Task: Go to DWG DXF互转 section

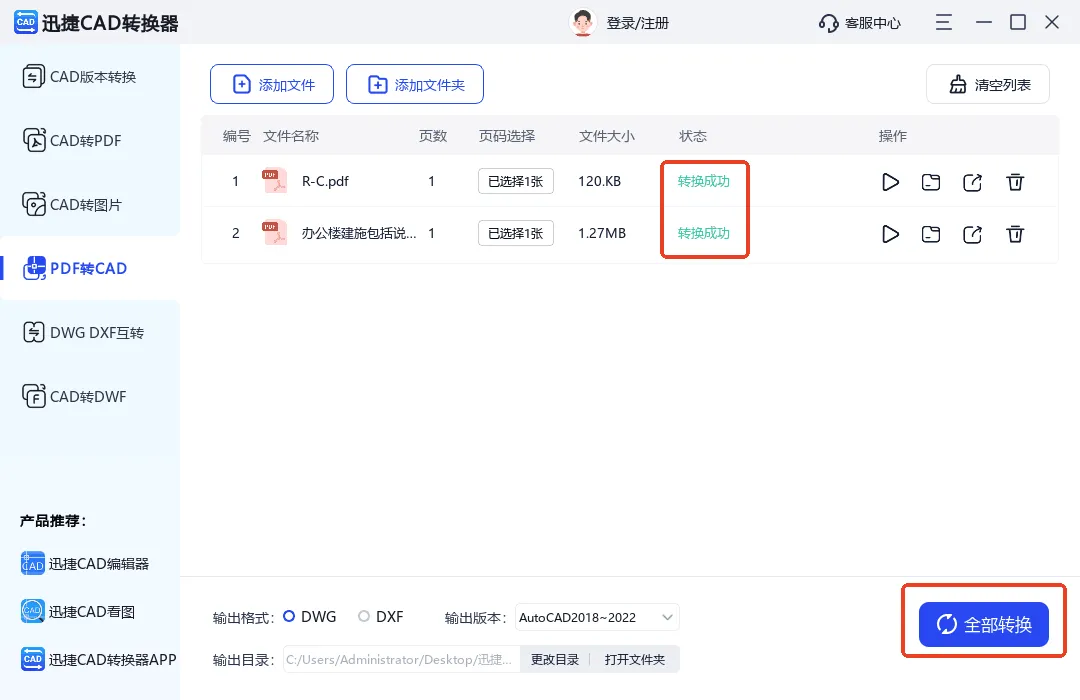Action: point(83,333)
